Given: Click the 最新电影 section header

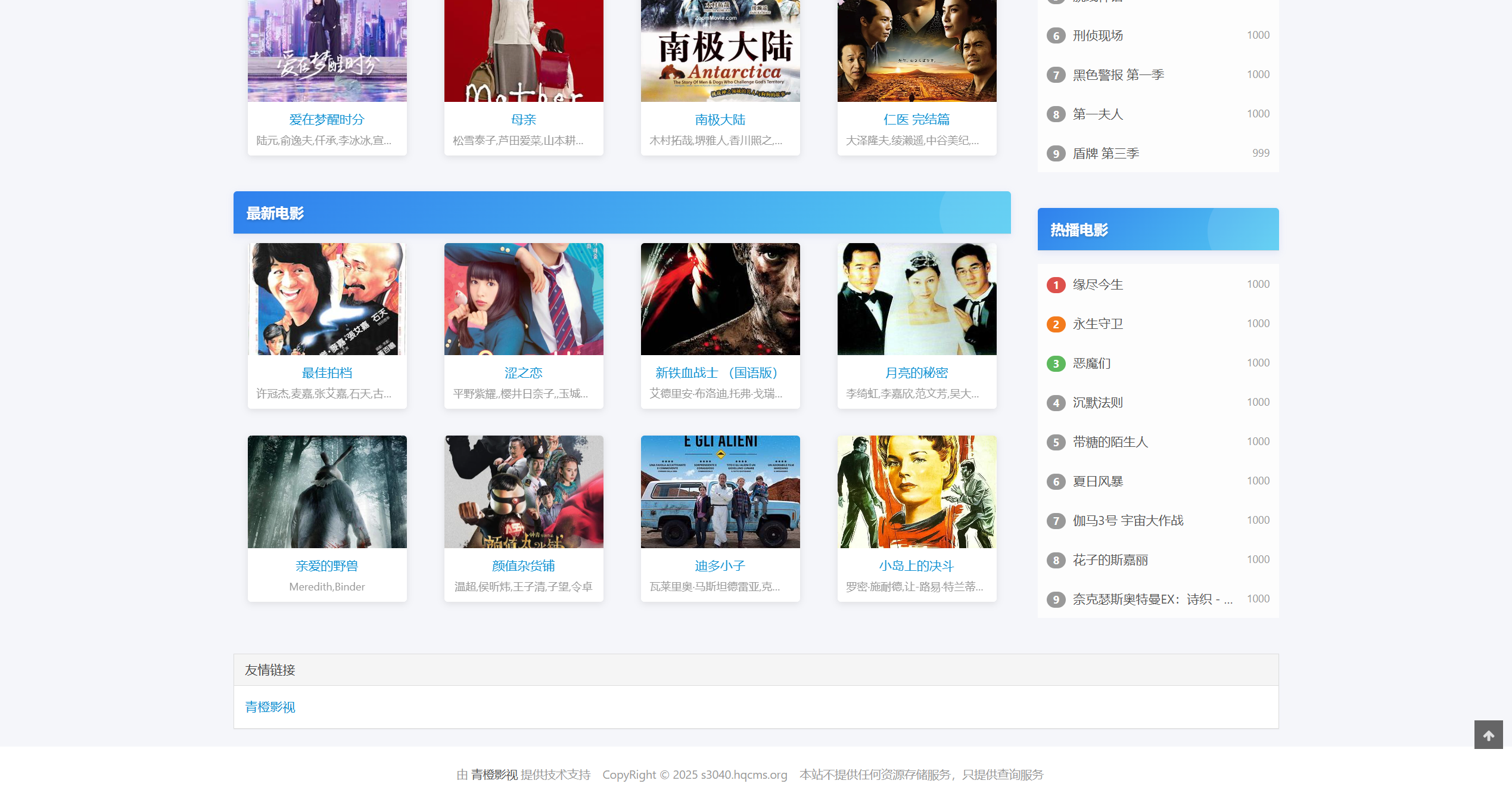Looking at the screenshot, I should point(275,213).
